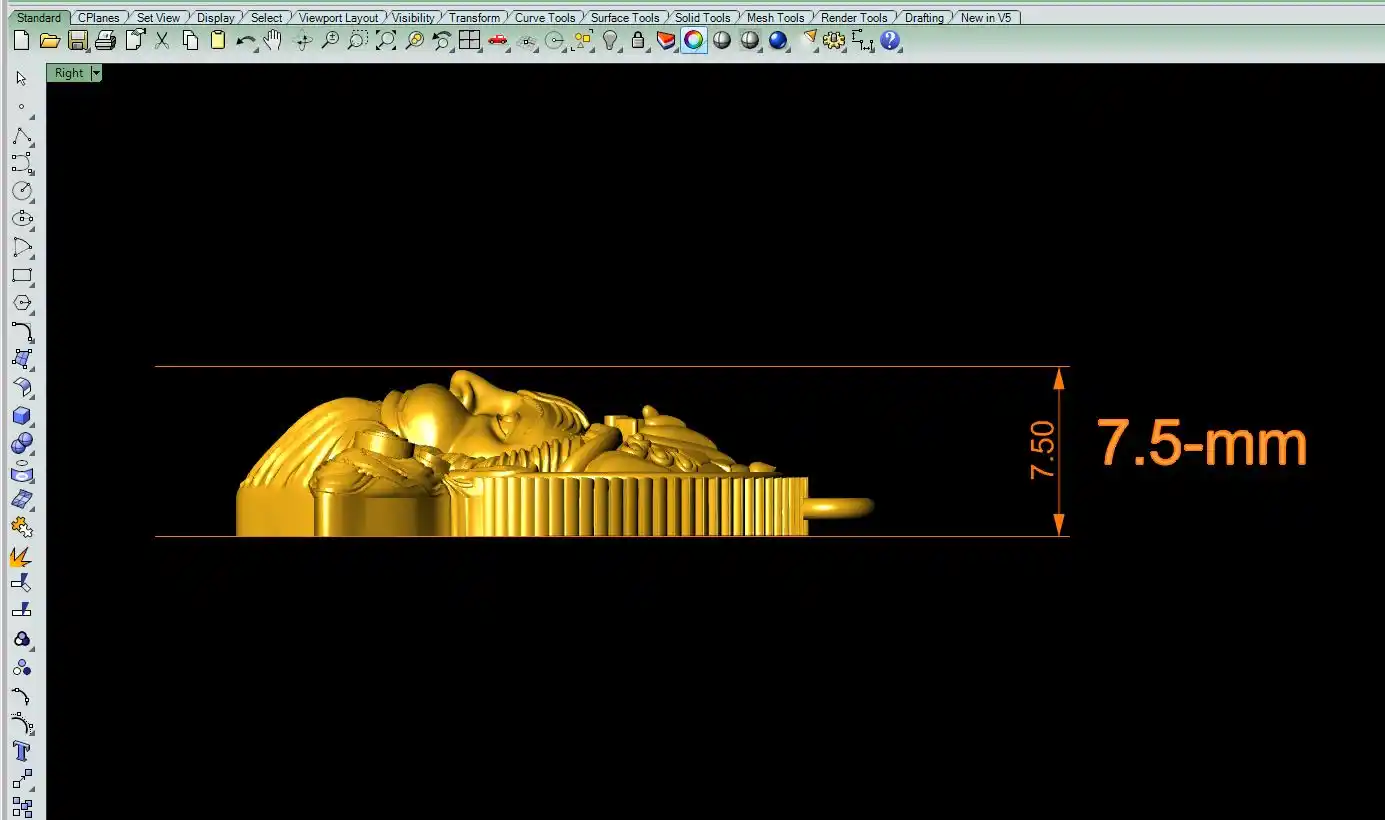The width and height of the screenshot is (1385, 820).
Task: Toggle Hide objects light bulb icon
Action: click(610, 41)
